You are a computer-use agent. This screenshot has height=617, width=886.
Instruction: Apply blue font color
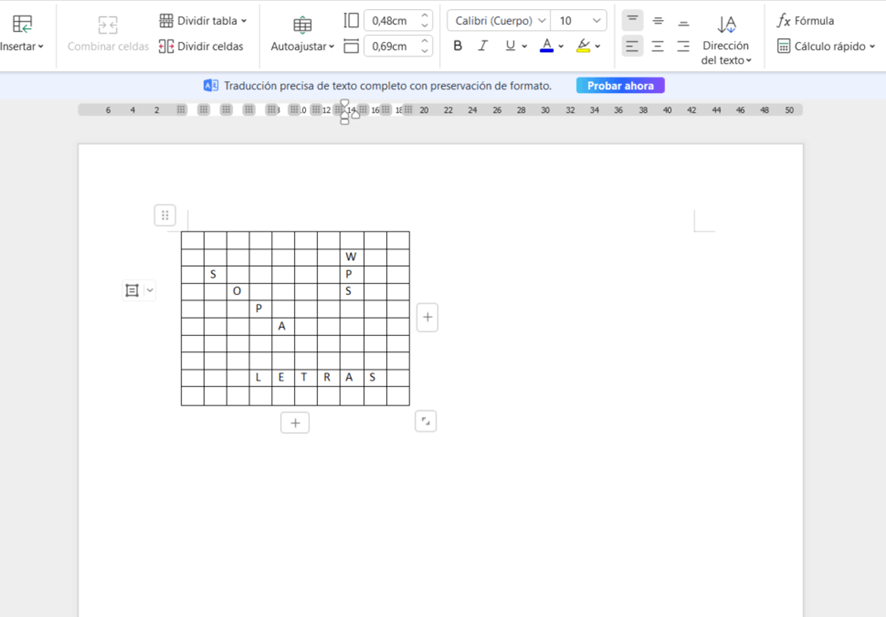(x=546, y=46)
